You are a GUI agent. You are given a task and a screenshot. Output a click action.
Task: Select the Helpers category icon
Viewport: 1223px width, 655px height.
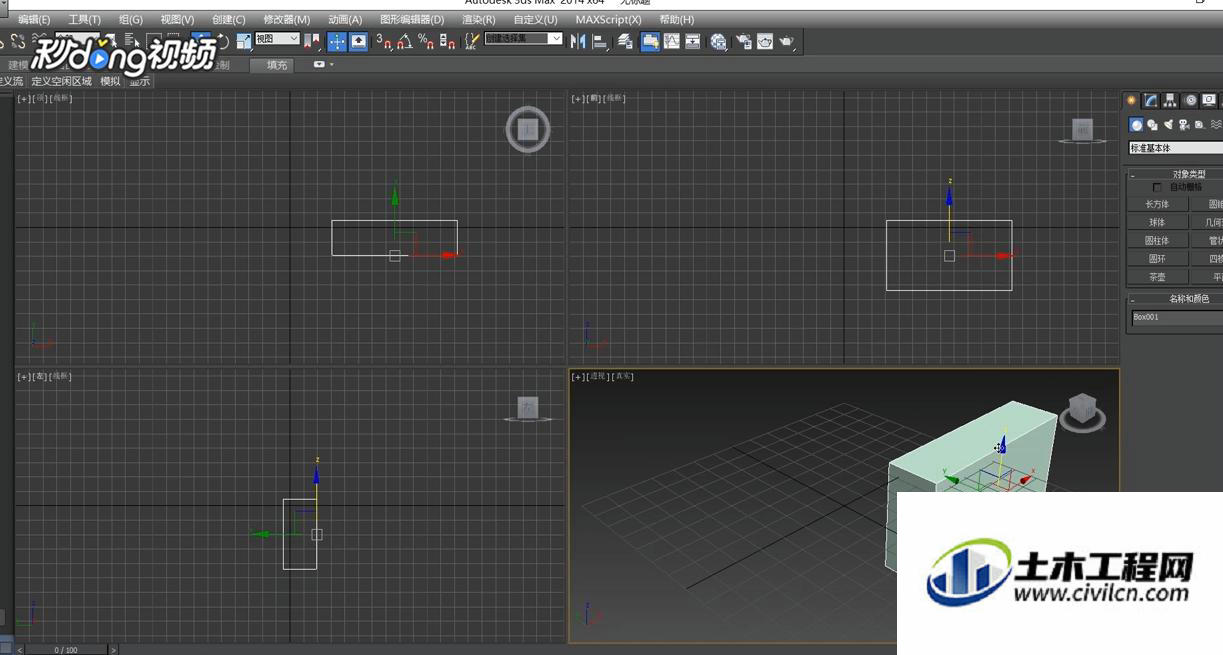click(x=1199, y=125)
